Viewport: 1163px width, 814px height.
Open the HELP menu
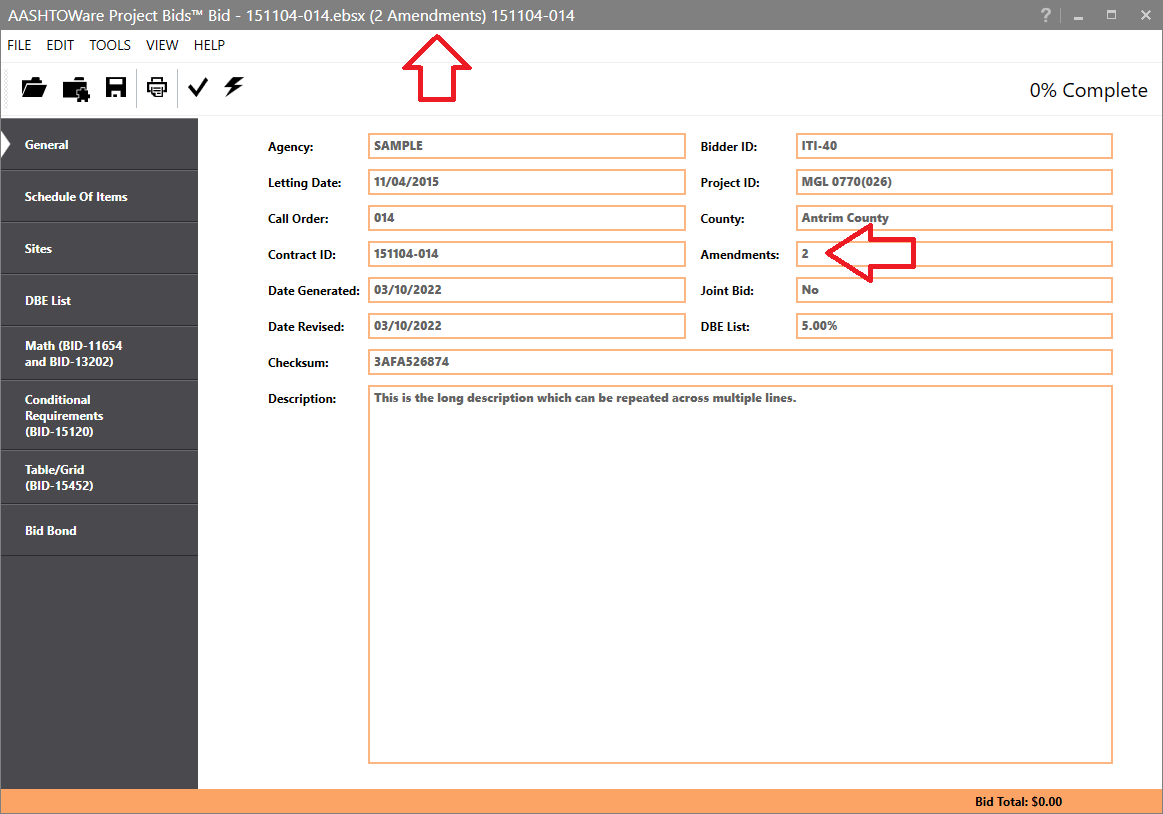(x=209, y=45)
